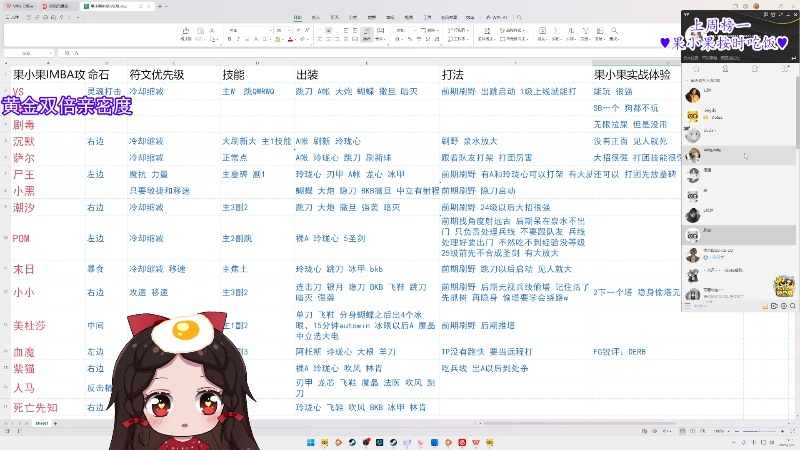This screenshot has width=800, height=450.
Task: Click the 出装 header cell
Action: 366,74
